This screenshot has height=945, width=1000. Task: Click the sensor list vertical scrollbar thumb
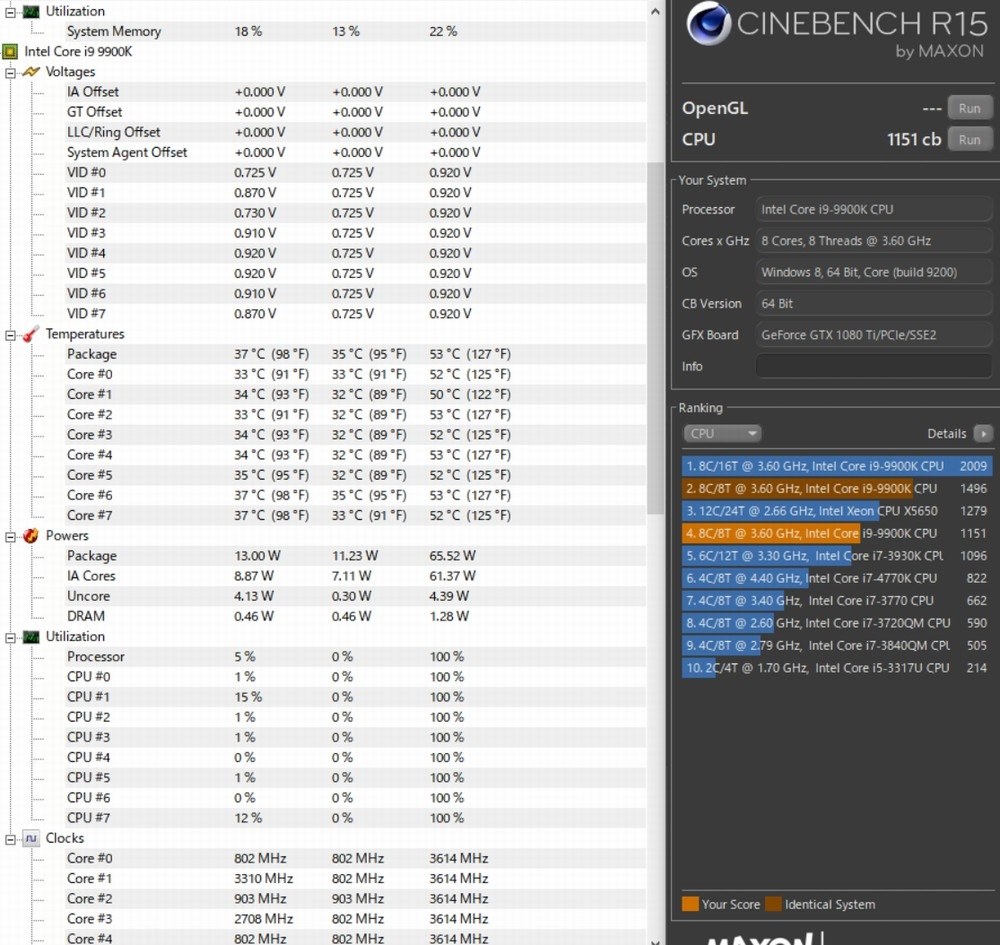pos(655,338)
